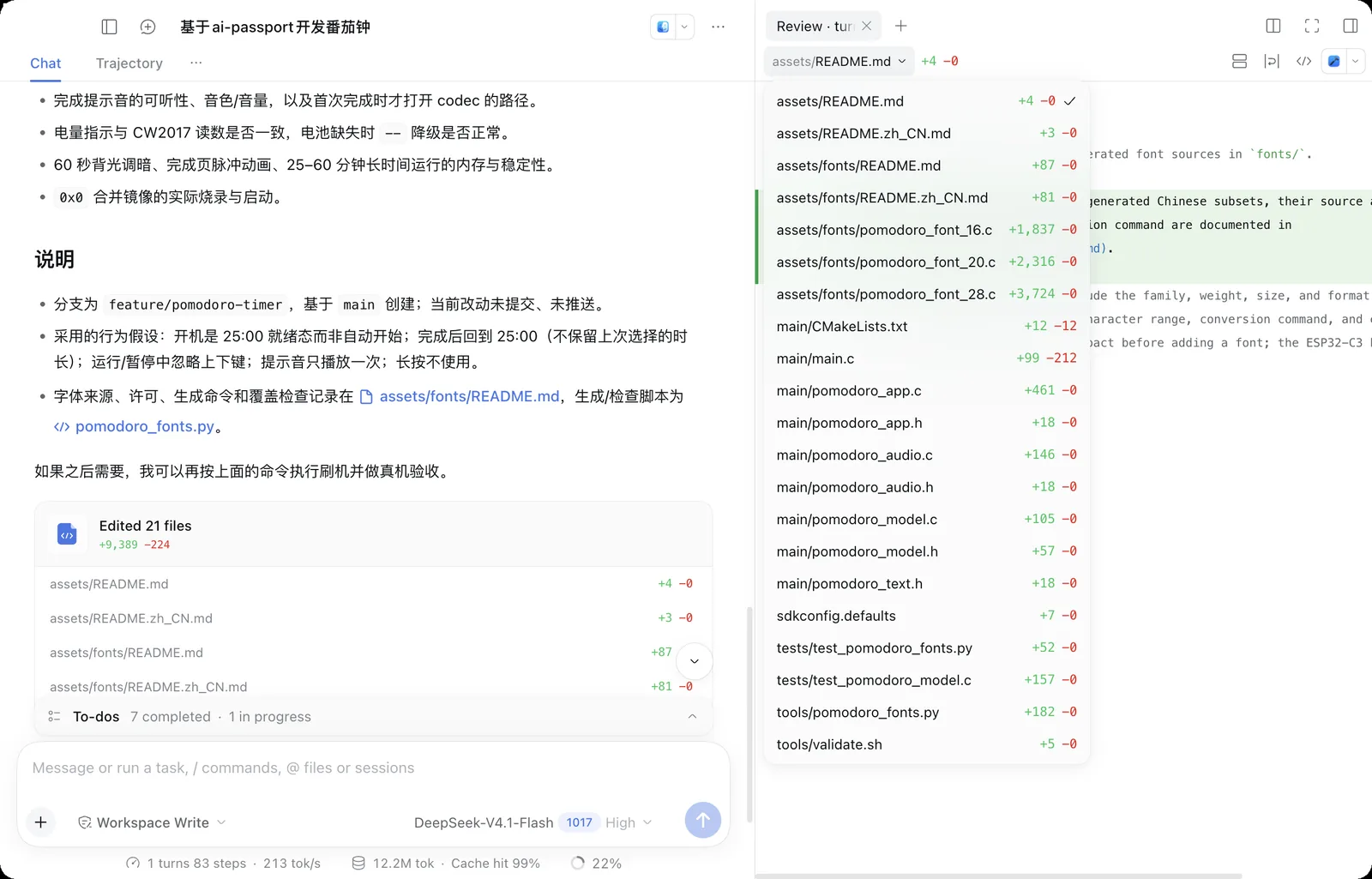Select main/main.c in the file list
The image size is (1372, 879).
pos(926,358)
